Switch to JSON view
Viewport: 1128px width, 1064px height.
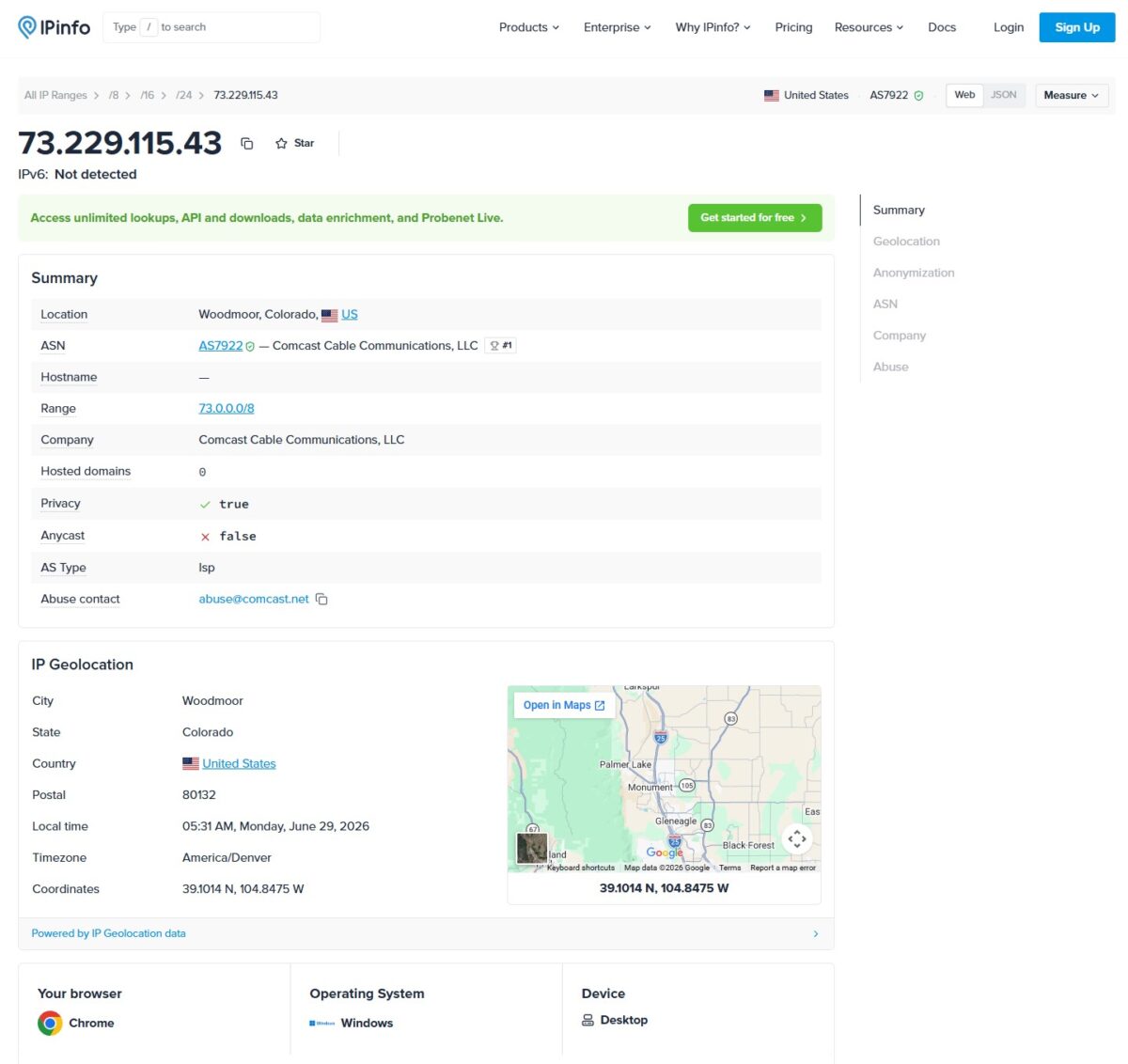1003,95
